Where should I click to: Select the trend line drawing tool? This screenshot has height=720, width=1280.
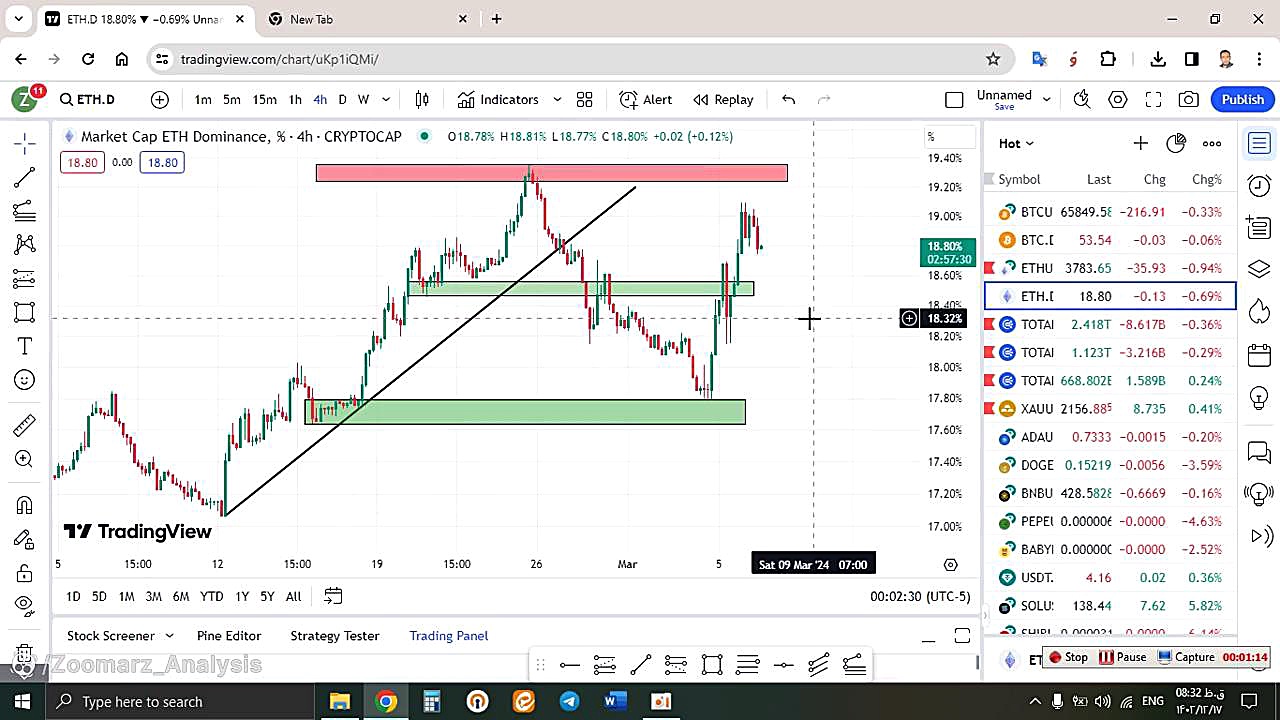25,177
